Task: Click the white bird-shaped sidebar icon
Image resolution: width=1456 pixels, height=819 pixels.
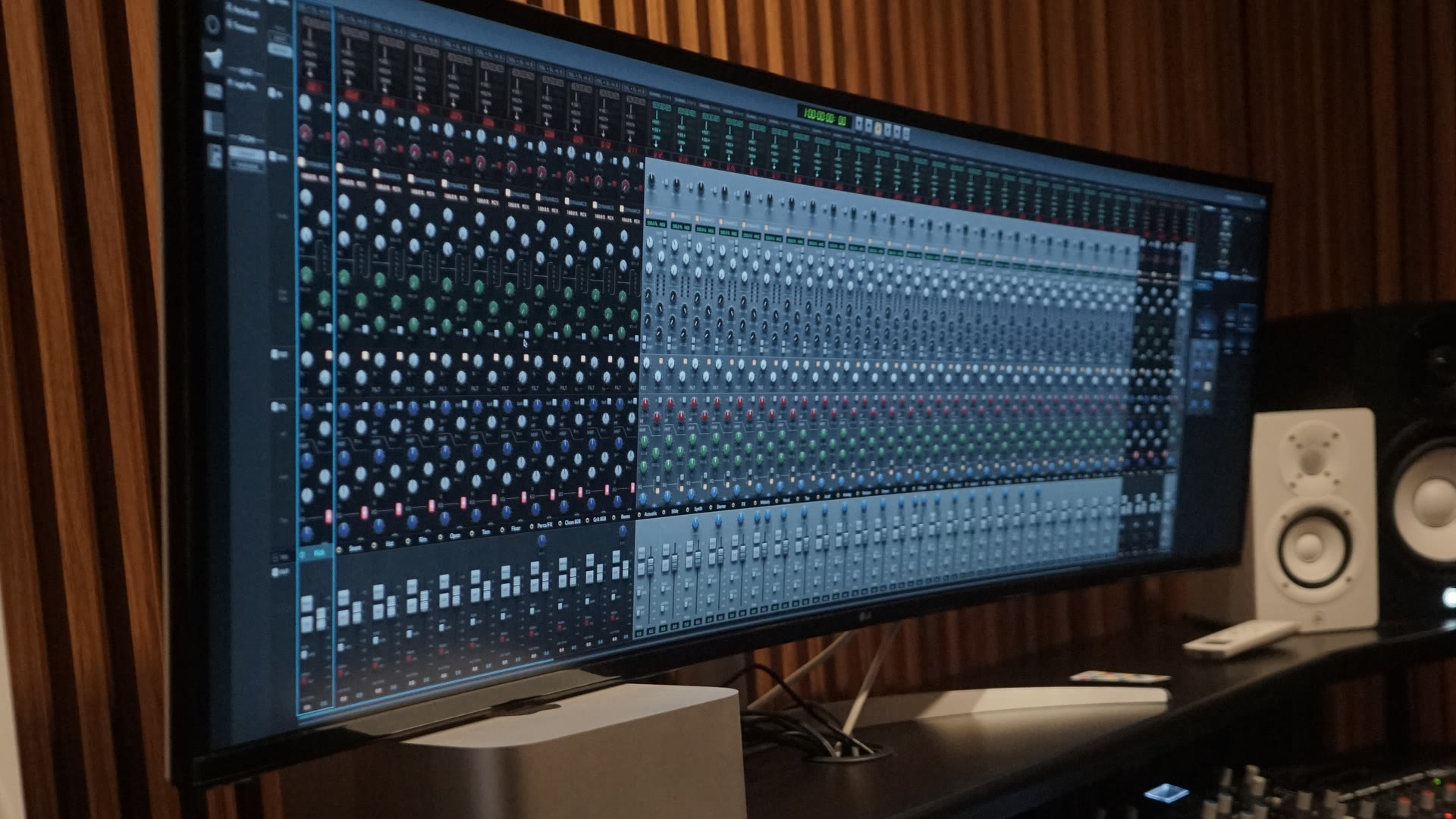Action: 214,58
